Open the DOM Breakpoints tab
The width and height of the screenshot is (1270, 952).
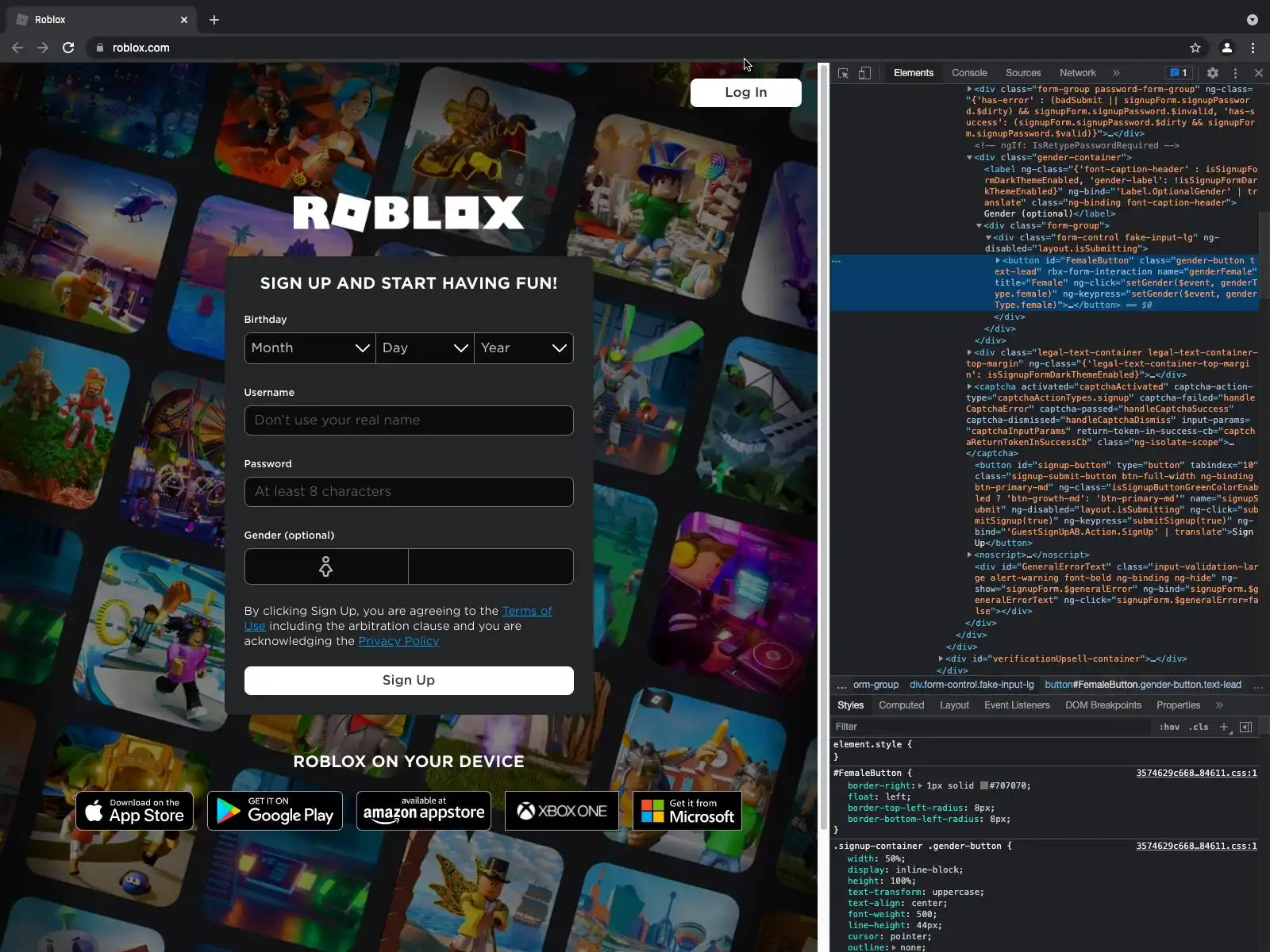[x=1103, y=705]
